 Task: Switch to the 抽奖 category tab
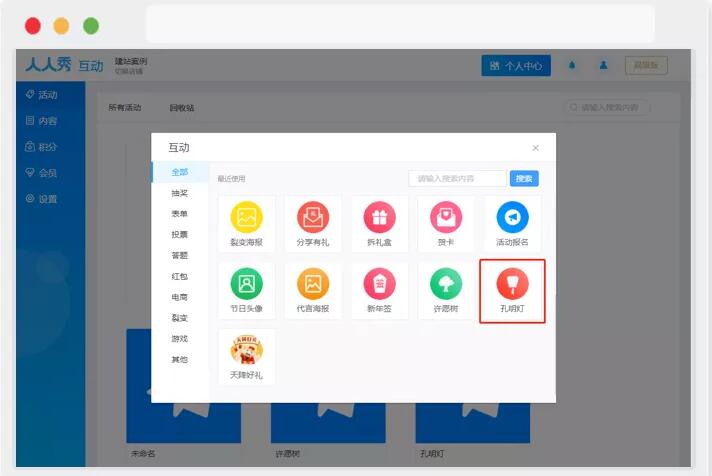tap(179, 193)
